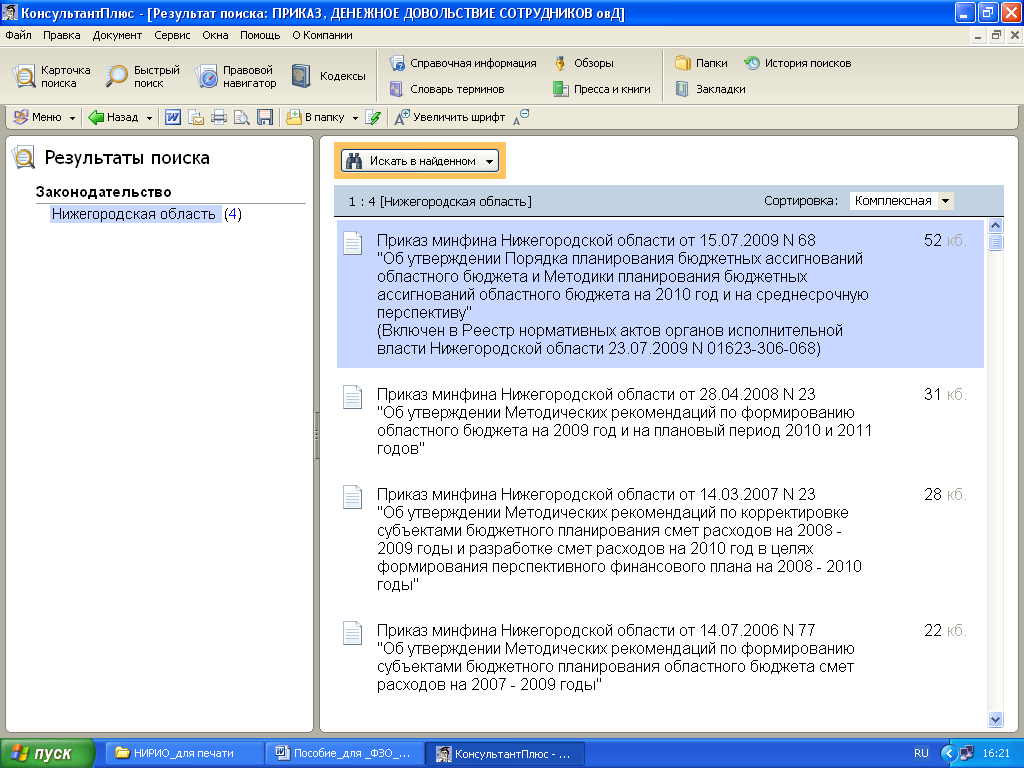This screenshot has height=768, width=1024.
Task: Click the Результаты поиска panel icon
Action: [24, 157]
